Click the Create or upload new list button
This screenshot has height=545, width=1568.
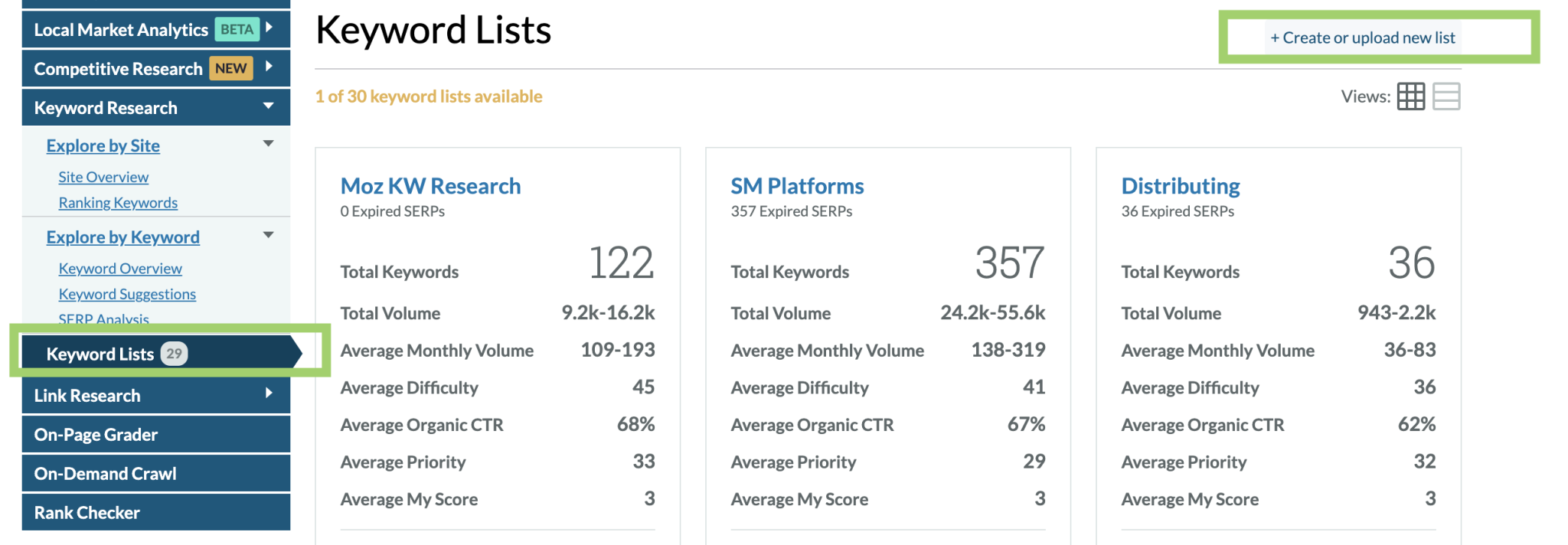(x=1363, y=38)
